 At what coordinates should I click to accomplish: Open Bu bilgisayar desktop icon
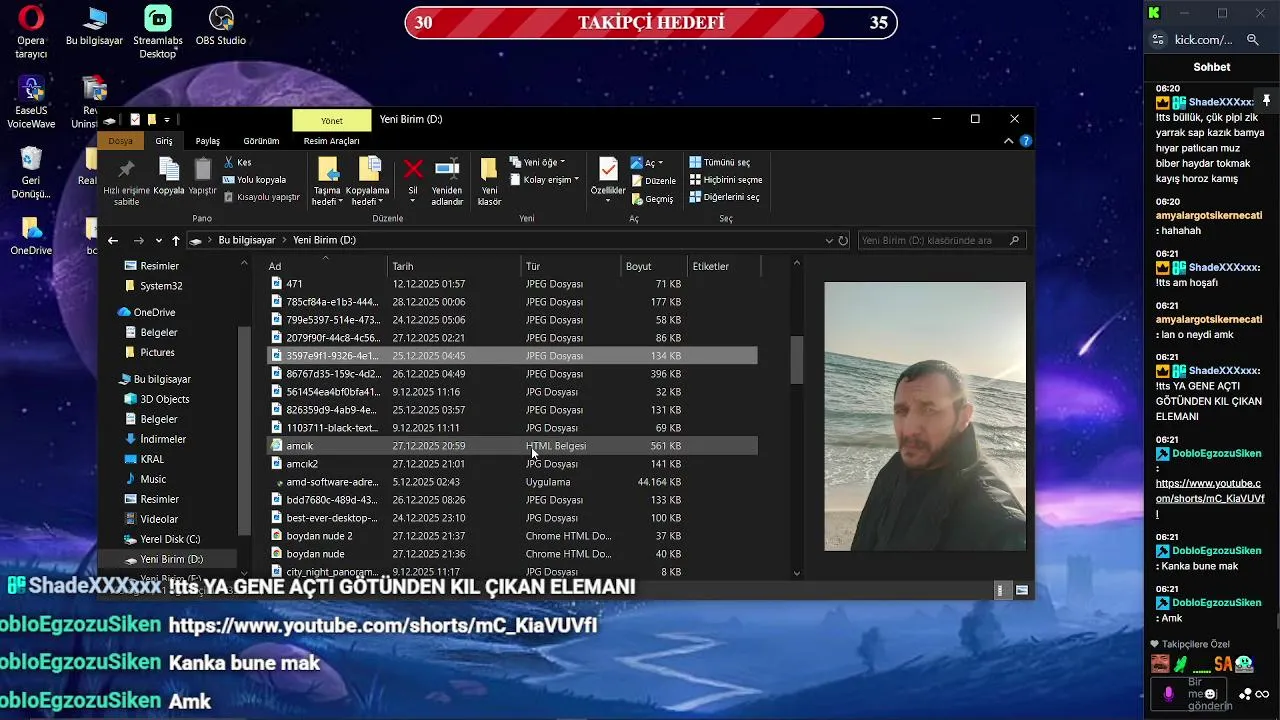pyautogui.click(x=94, y=26)
